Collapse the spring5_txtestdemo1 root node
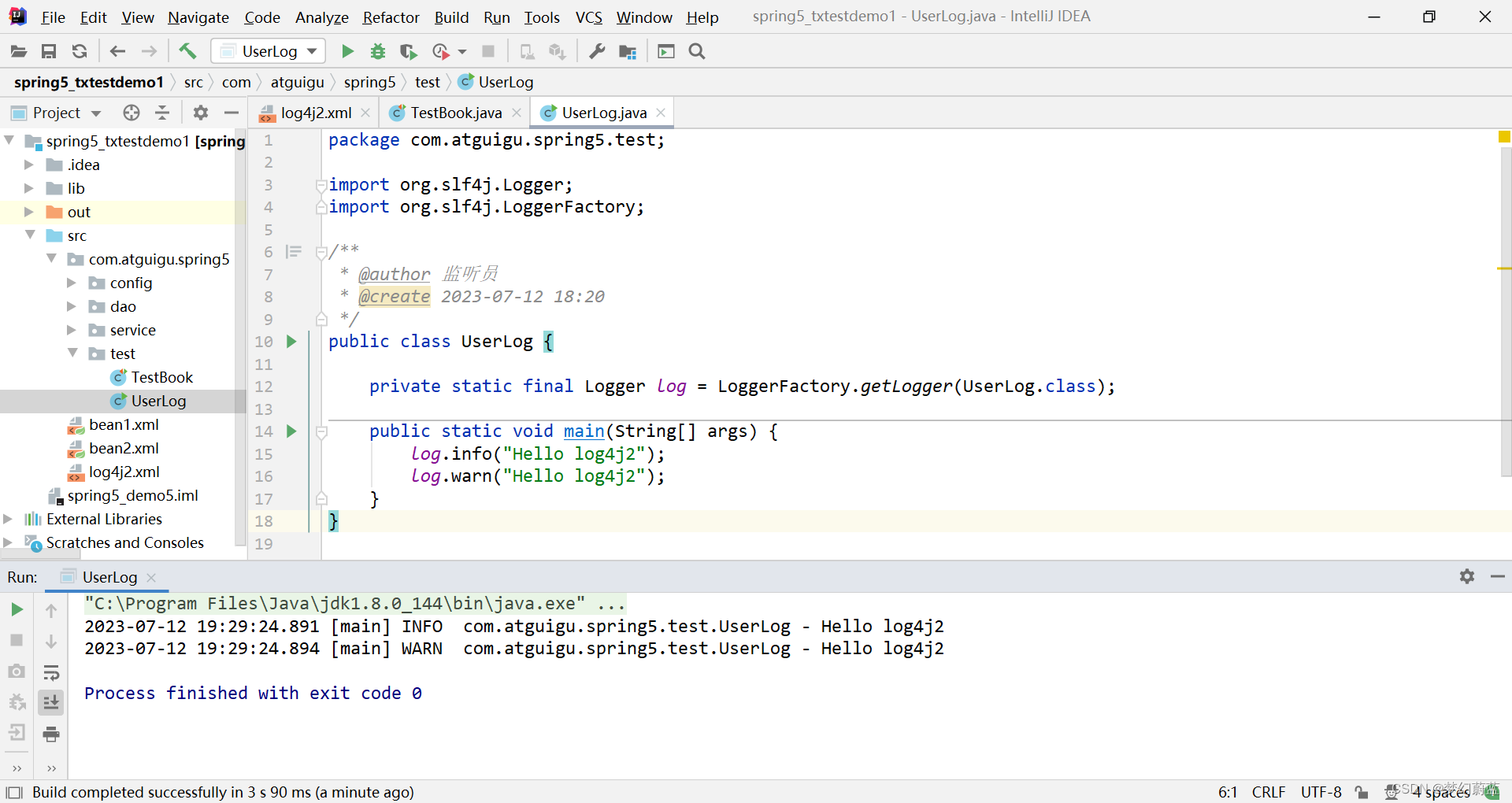Screen dimensions: 1512x803 (10, 140)
